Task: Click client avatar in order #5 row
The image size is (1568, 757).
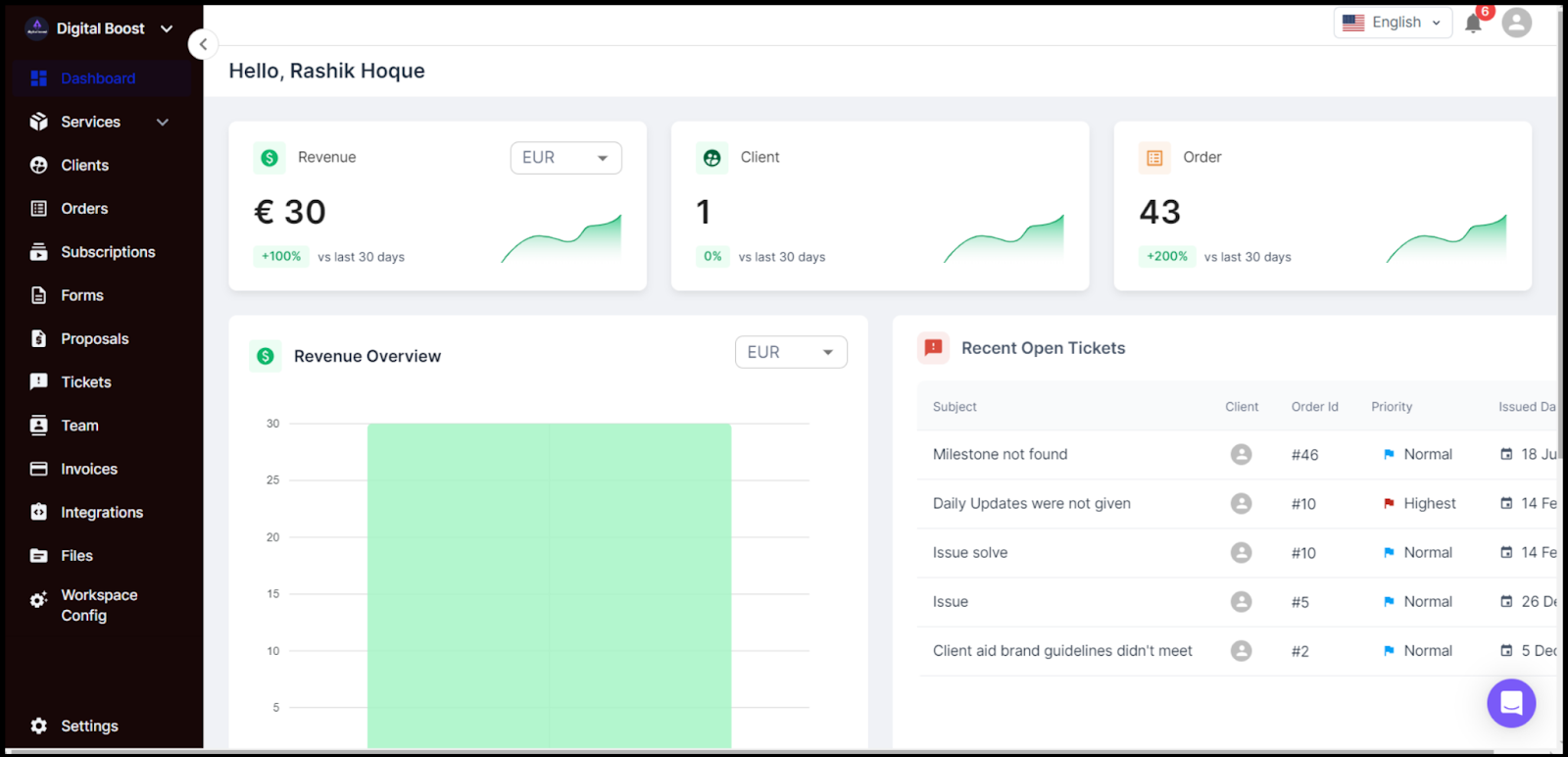Action: tap(1241, 601)
